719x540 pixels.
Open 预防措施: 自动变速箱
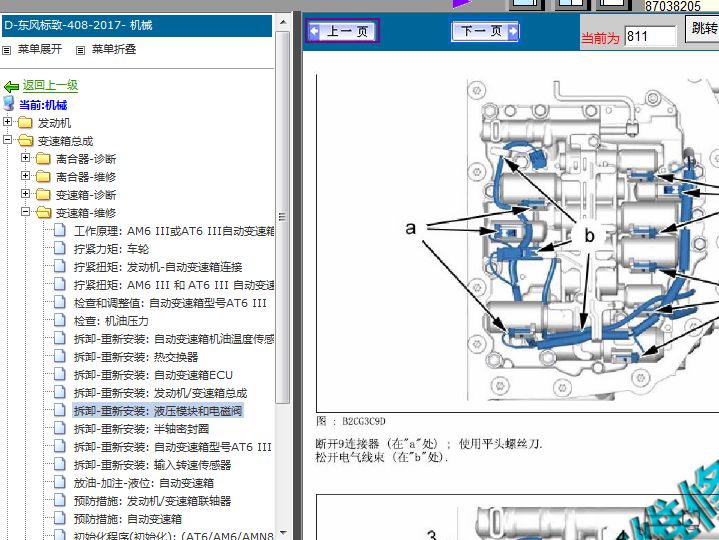click(x=127, y=519)
